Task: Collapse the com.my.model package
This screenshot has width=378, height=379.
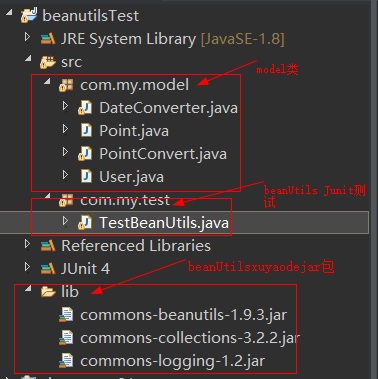Action: coord(47,82)
